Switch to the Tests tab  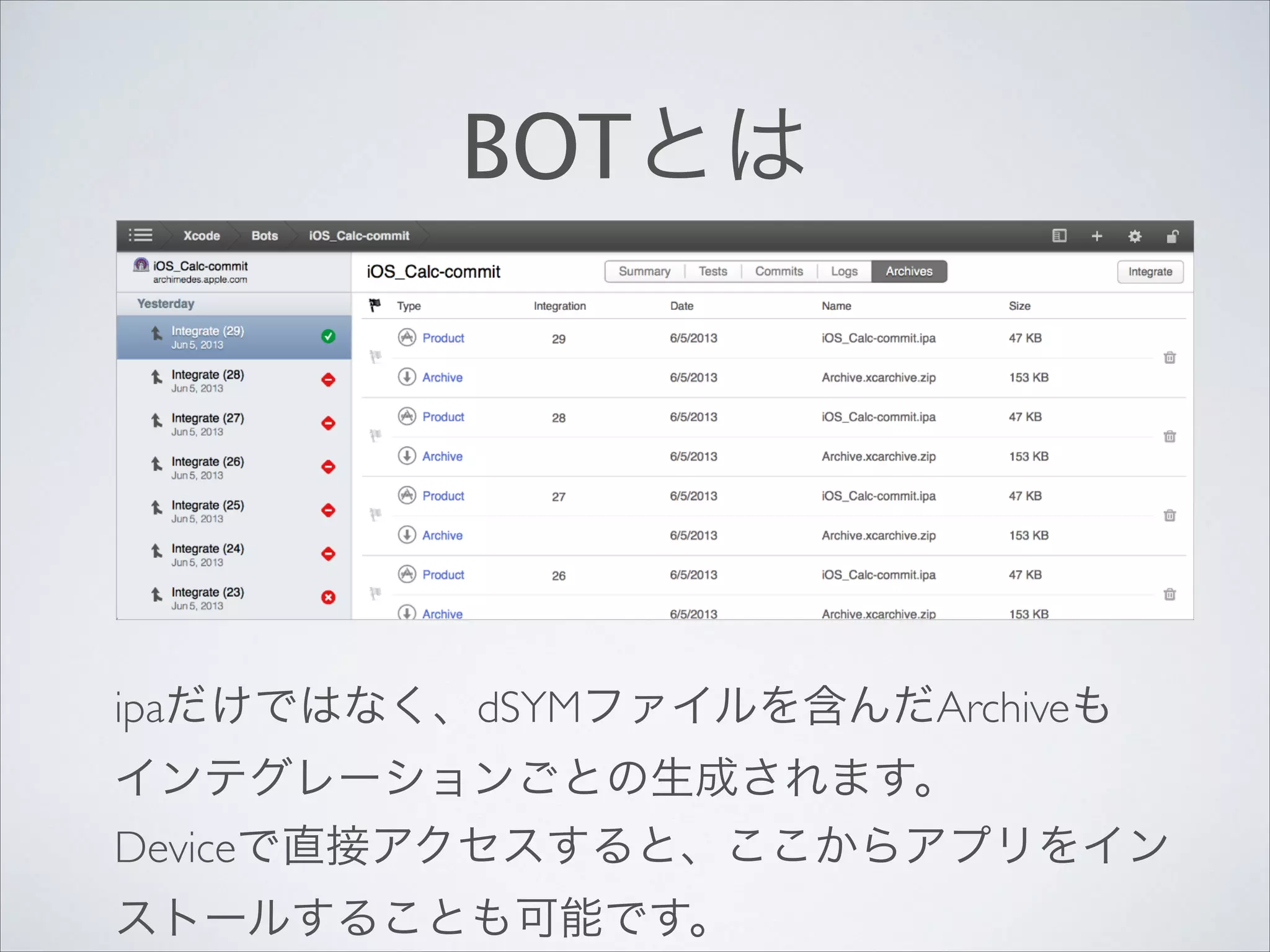pos(713,271)
